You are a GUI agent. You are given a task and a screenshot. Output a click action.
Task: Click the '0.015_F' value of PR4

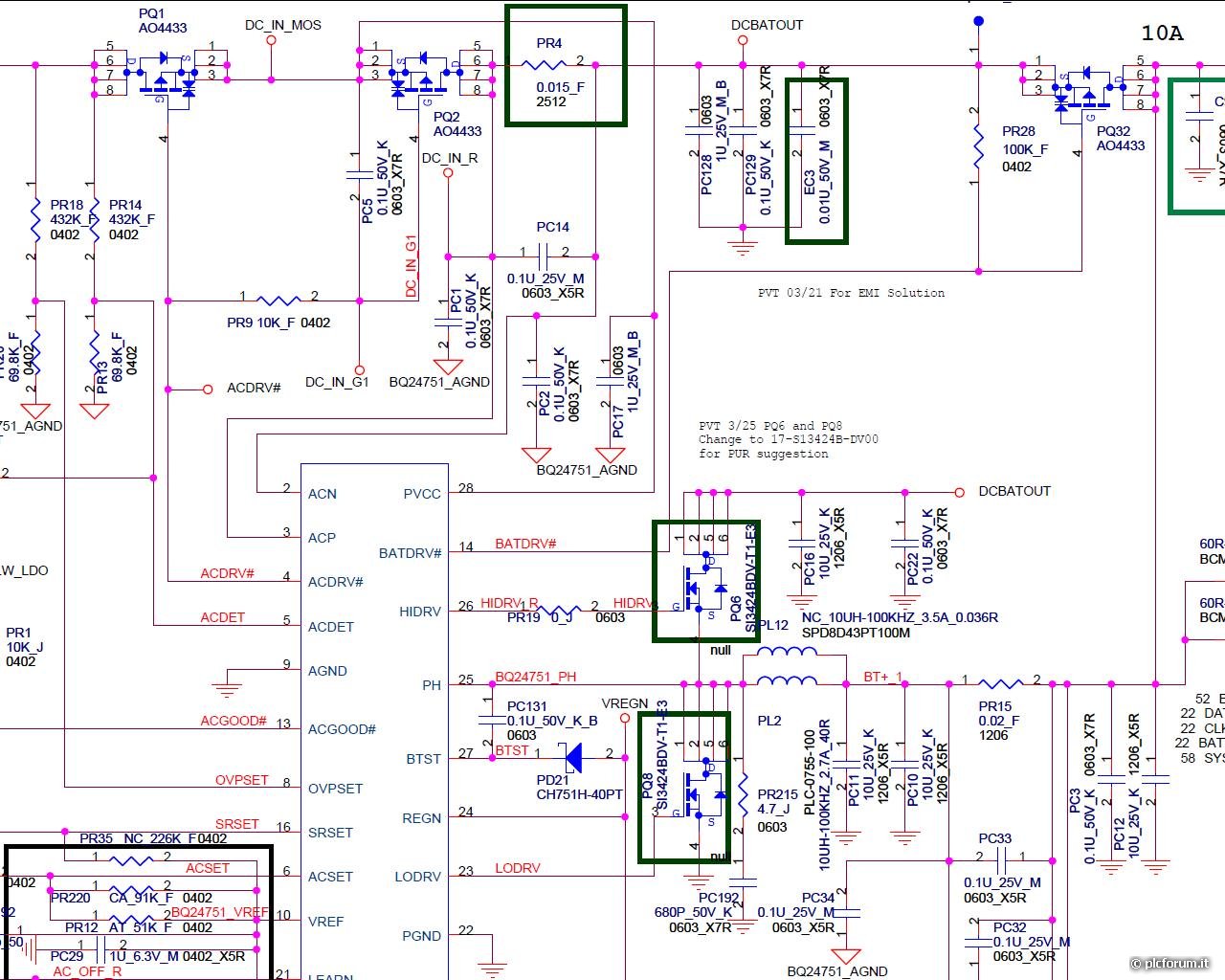(x=560, y=86)
